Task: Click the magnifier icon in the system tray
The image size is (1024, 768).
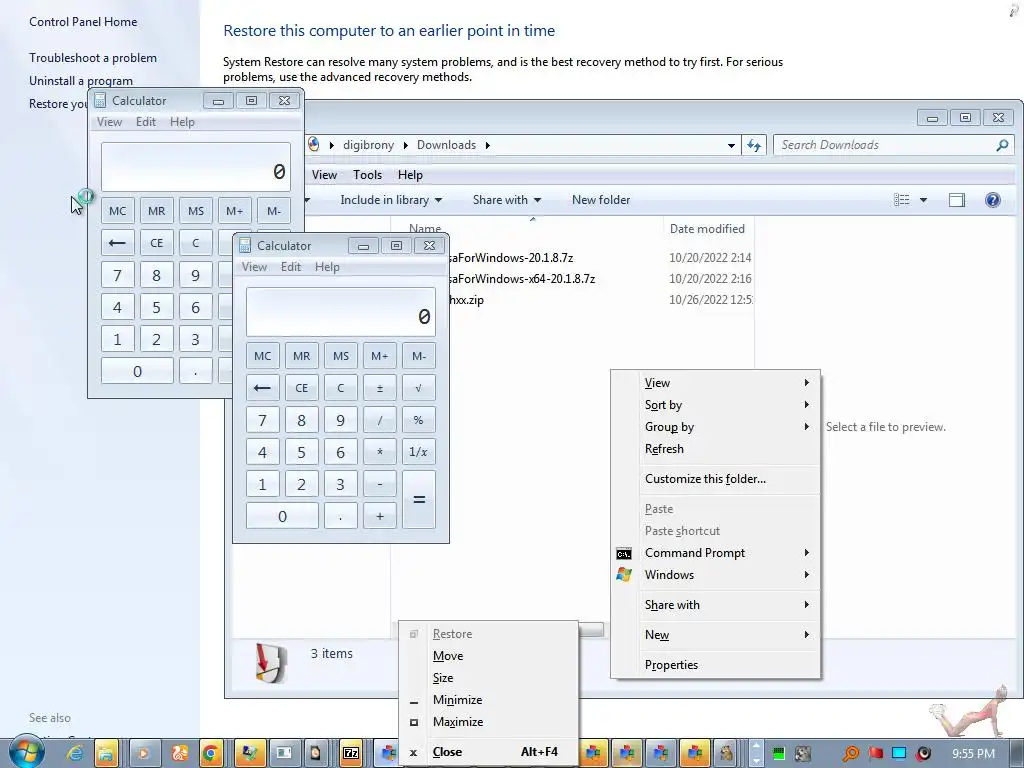Action: click(x=850, y=754)
